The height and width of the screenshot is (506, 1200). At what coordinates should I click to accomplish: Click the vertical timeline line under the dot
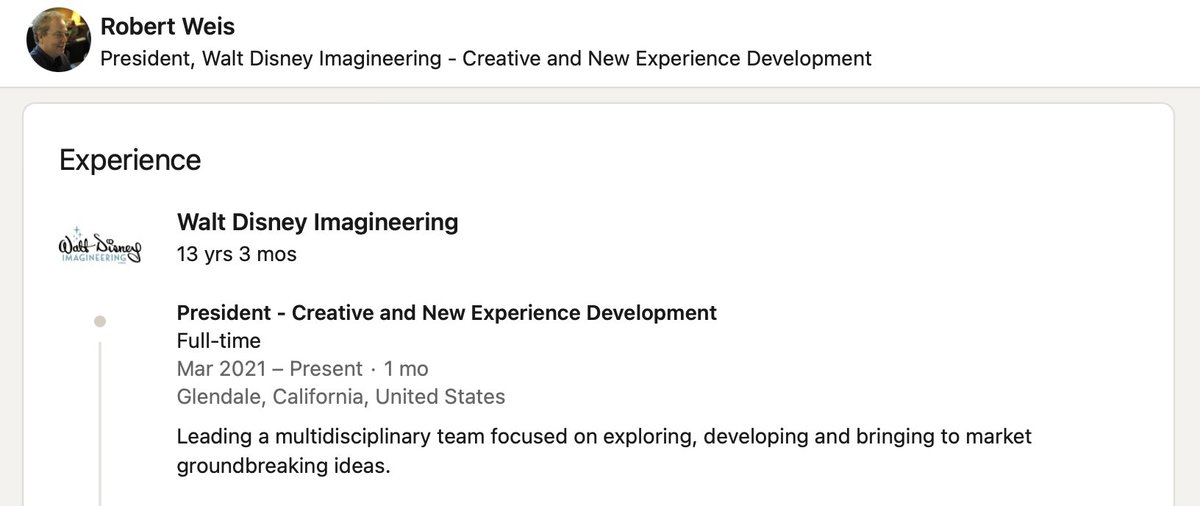[x=100, y=420]
